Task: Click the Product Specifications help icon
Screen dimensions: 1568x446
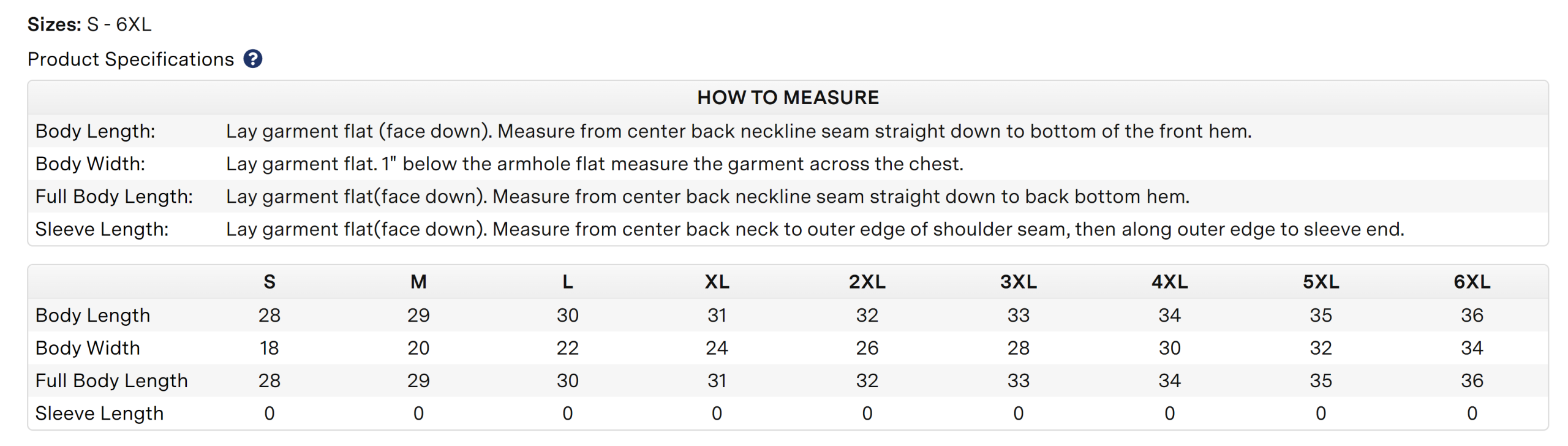Action: (x=253, y=59)
